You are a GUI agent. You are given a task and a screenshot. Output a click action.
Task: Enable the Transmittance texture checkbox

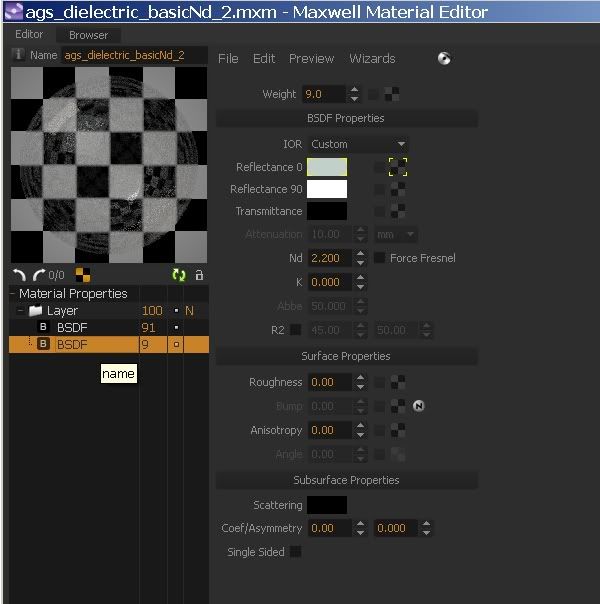[x=380, y=211]
